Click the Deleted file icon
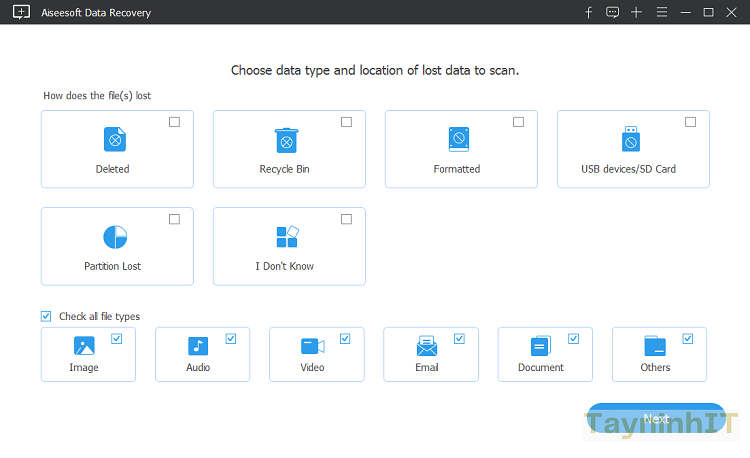Screen dimensions: 750x458 point(115,139)
